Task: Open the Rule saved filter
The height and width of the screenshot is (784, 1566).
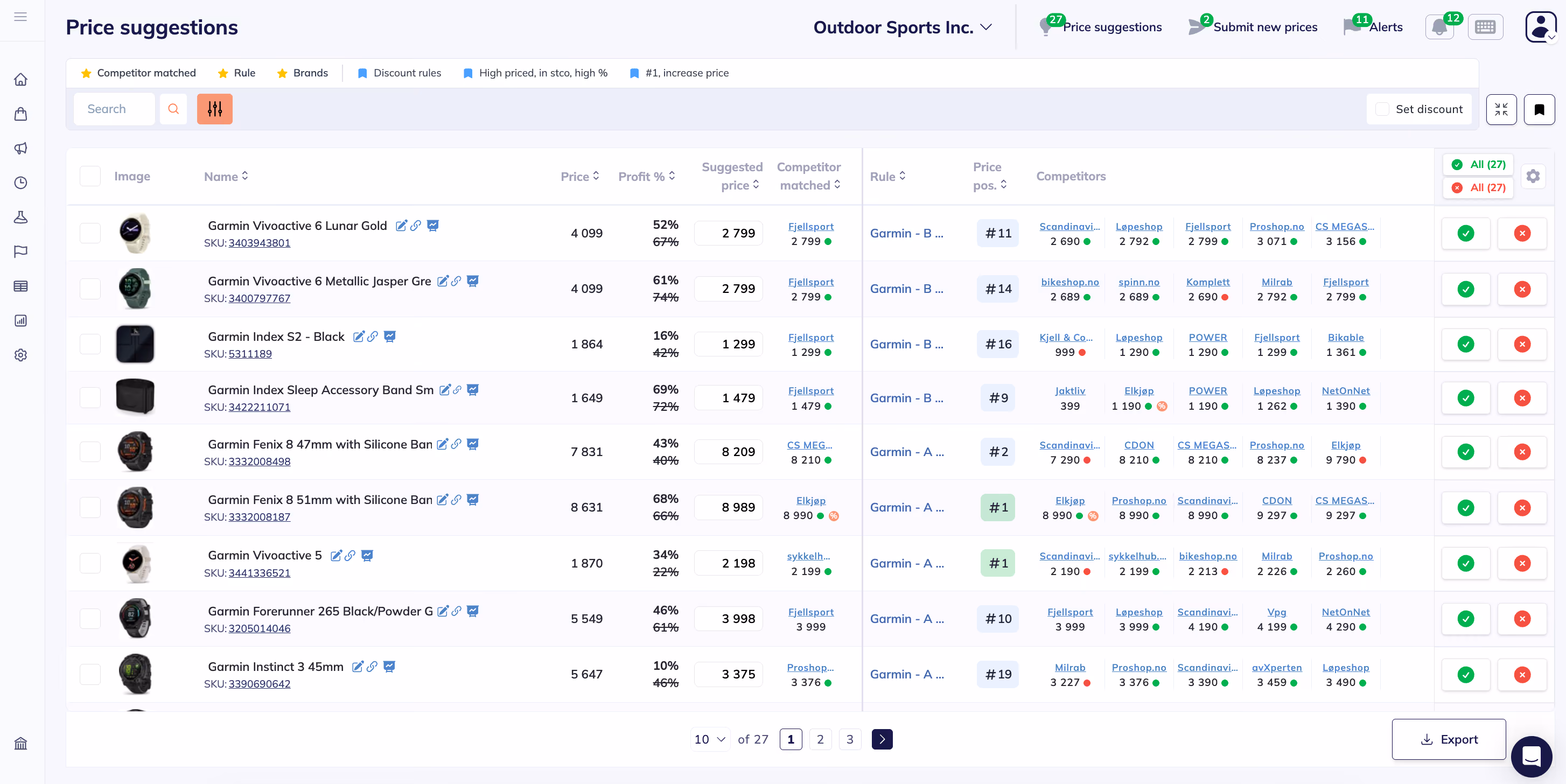Action: pos(236,73)
